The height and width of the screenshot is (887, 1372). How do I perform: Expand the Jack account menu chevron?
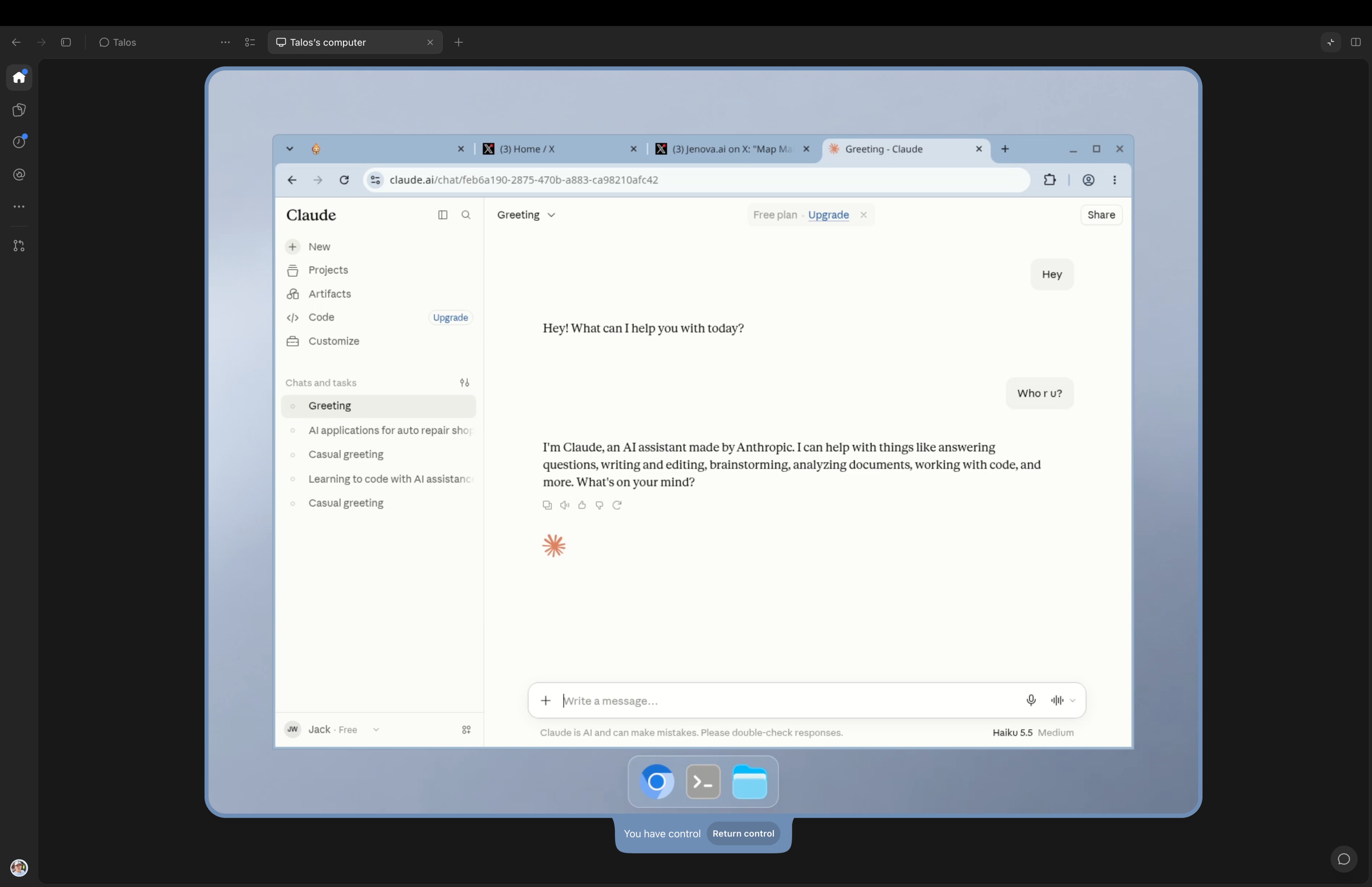(376, 730)
